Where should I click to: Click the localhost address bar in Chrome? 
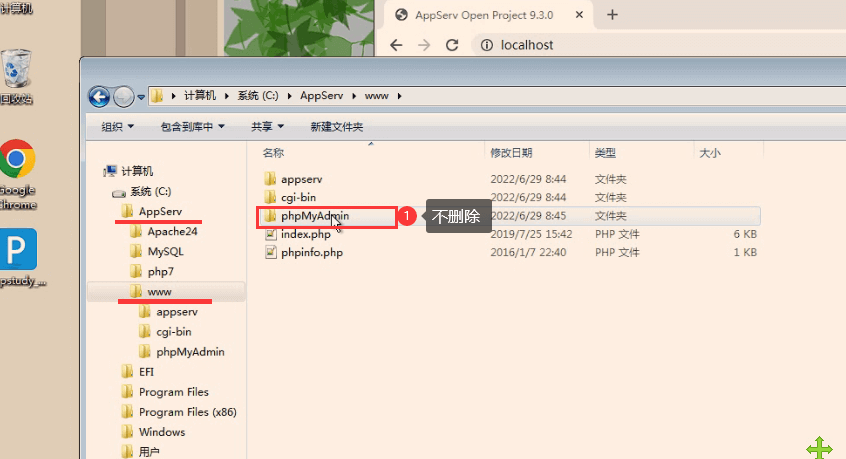658,45
